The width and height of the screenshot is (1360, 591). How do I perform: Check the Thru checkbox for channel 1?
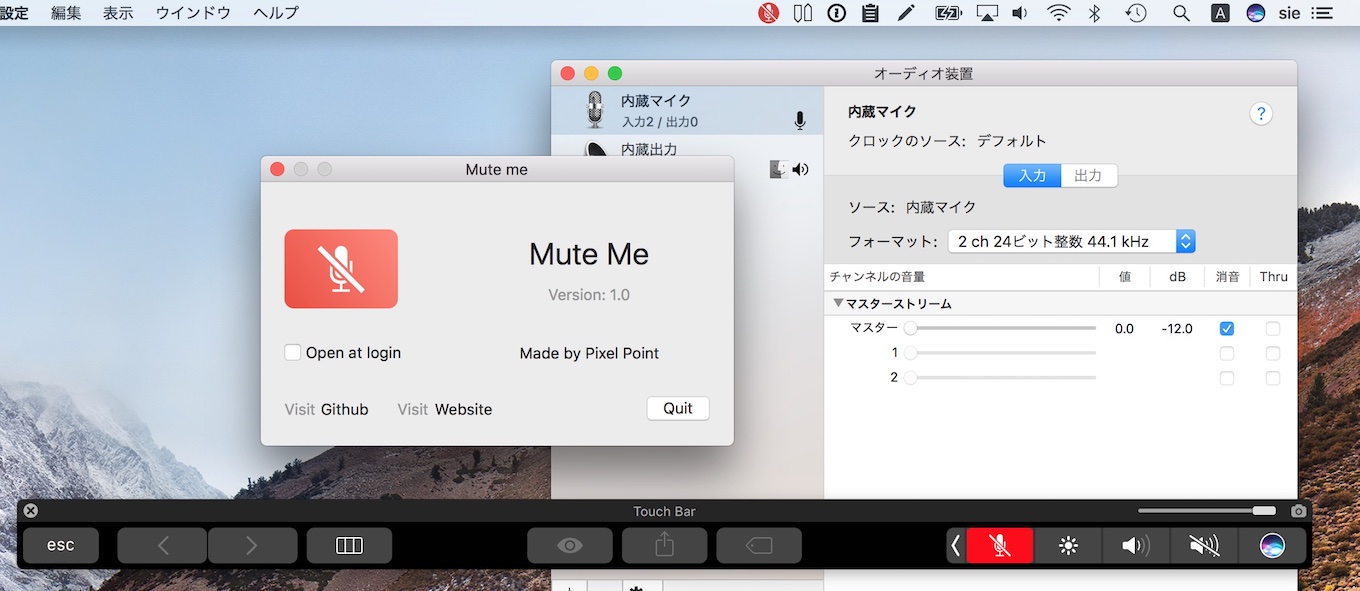1273,353
